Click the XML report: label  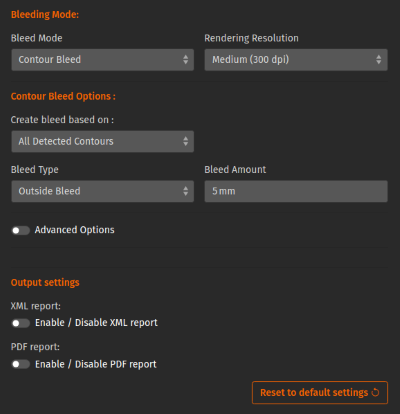(x=36, y=306)
